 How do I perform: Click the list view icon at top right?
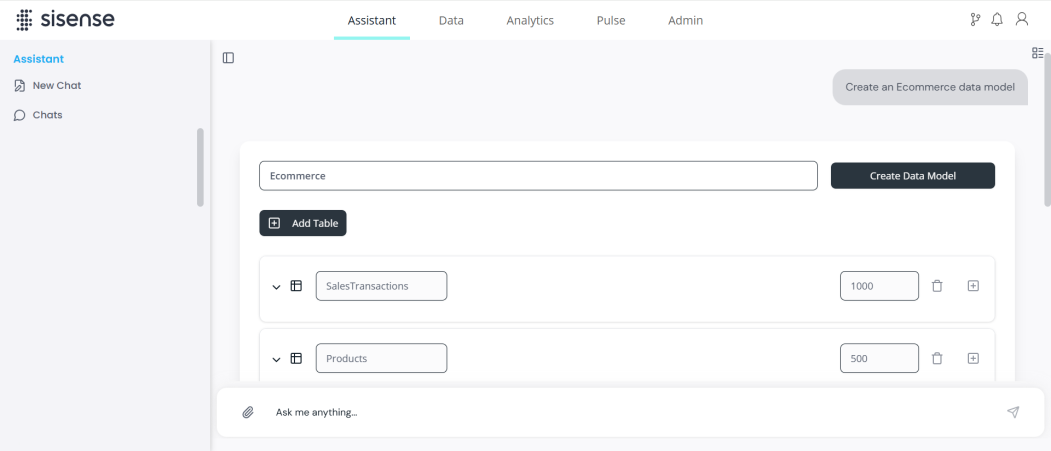1038,53
